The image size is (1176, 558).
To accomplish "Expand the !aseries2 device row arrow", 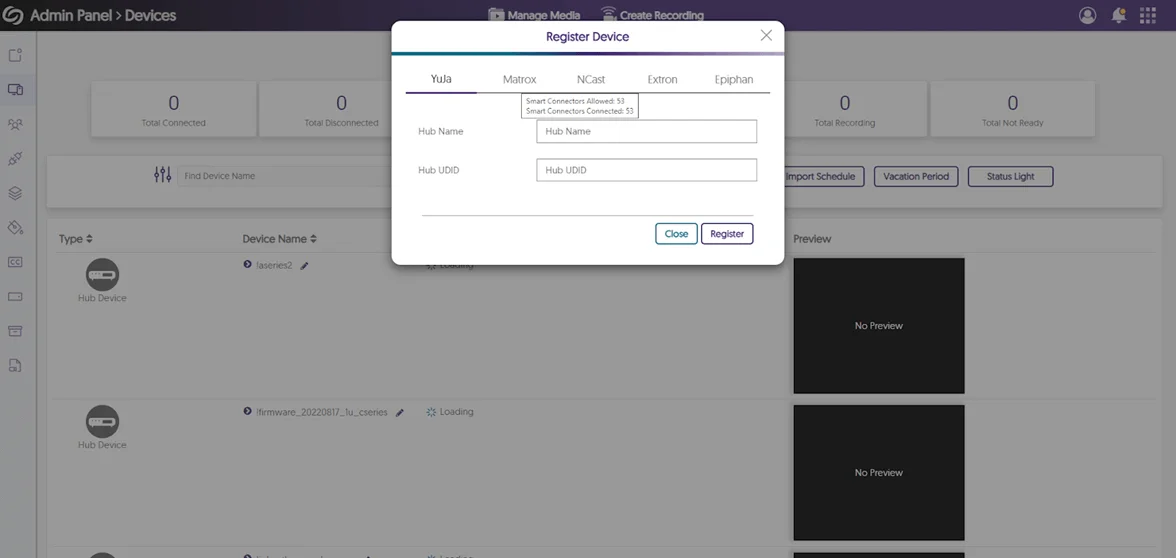I will [248, 265].
